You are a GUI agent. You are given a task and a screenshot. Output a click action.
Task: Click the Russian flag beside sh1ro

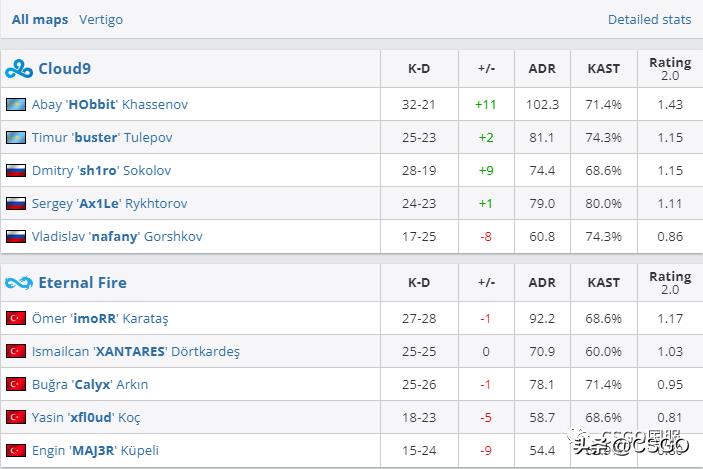(16, 171)
